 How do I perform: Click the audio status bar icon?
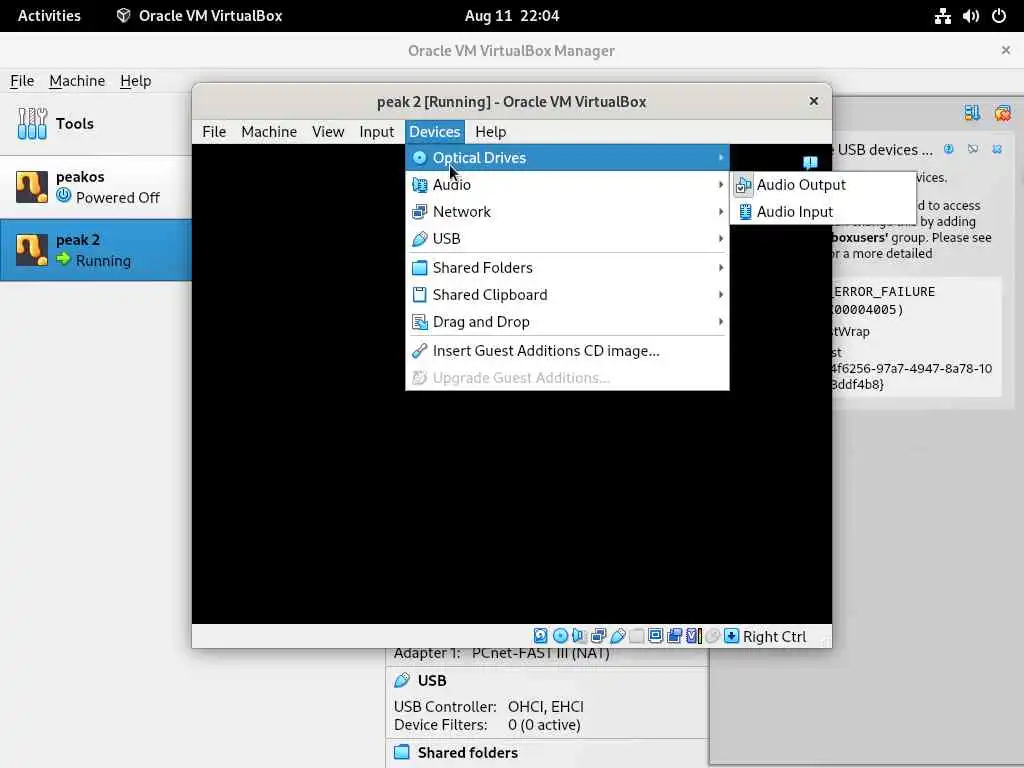pos(579,636)
